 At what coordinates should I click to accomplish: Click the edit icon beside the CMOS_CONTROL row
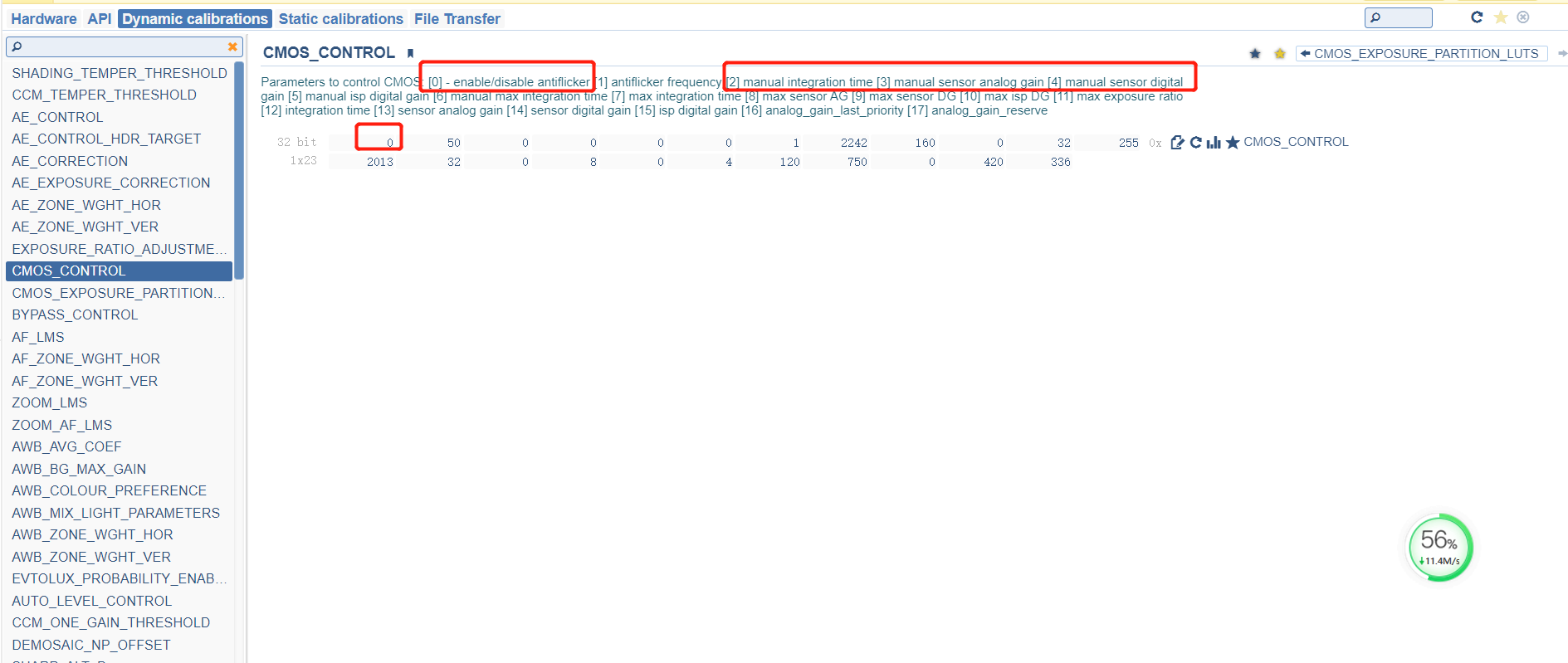[1177, 143]
